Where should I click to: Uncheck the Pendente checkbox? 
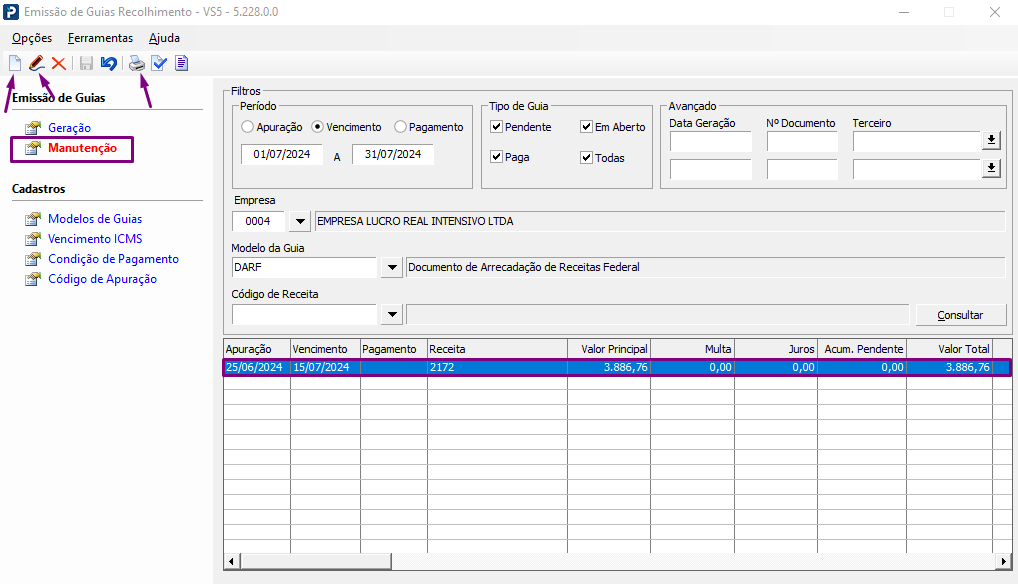(497, 127)
